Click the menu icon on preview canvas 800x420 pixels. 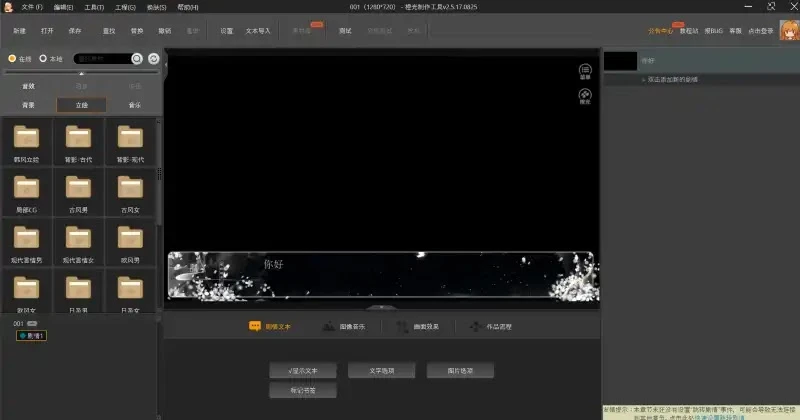[585, 71]
